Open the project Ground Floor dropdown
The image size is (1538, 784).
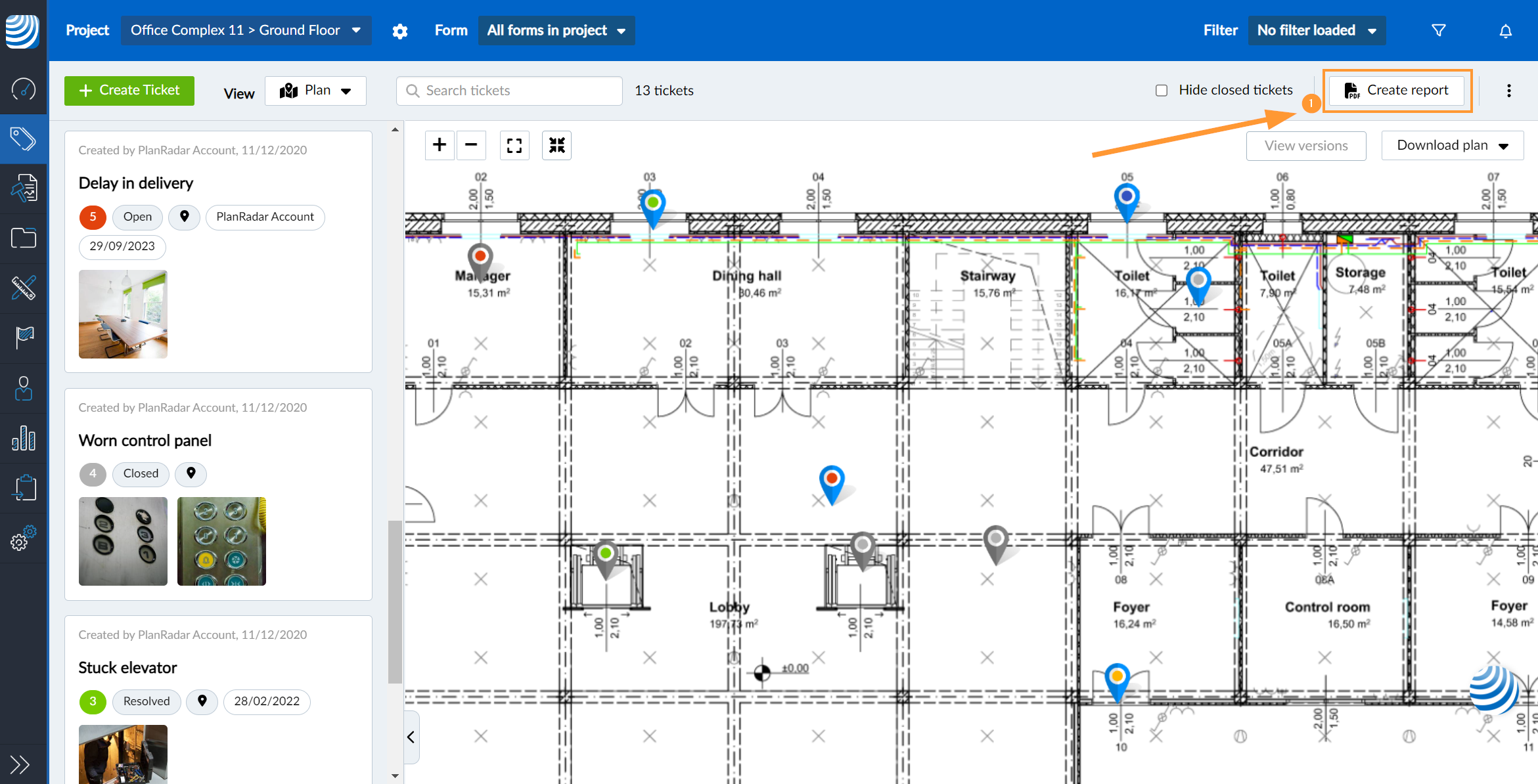coord(246,30)
